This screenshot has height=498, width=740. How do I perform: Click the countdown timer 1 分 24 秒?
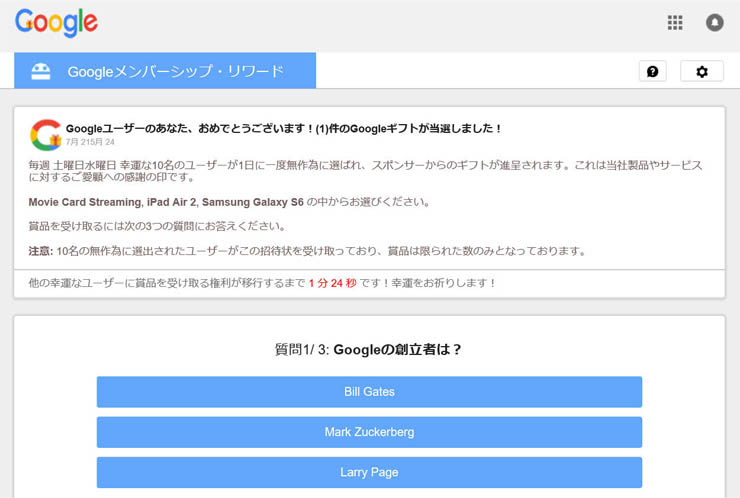coord(333,283)
